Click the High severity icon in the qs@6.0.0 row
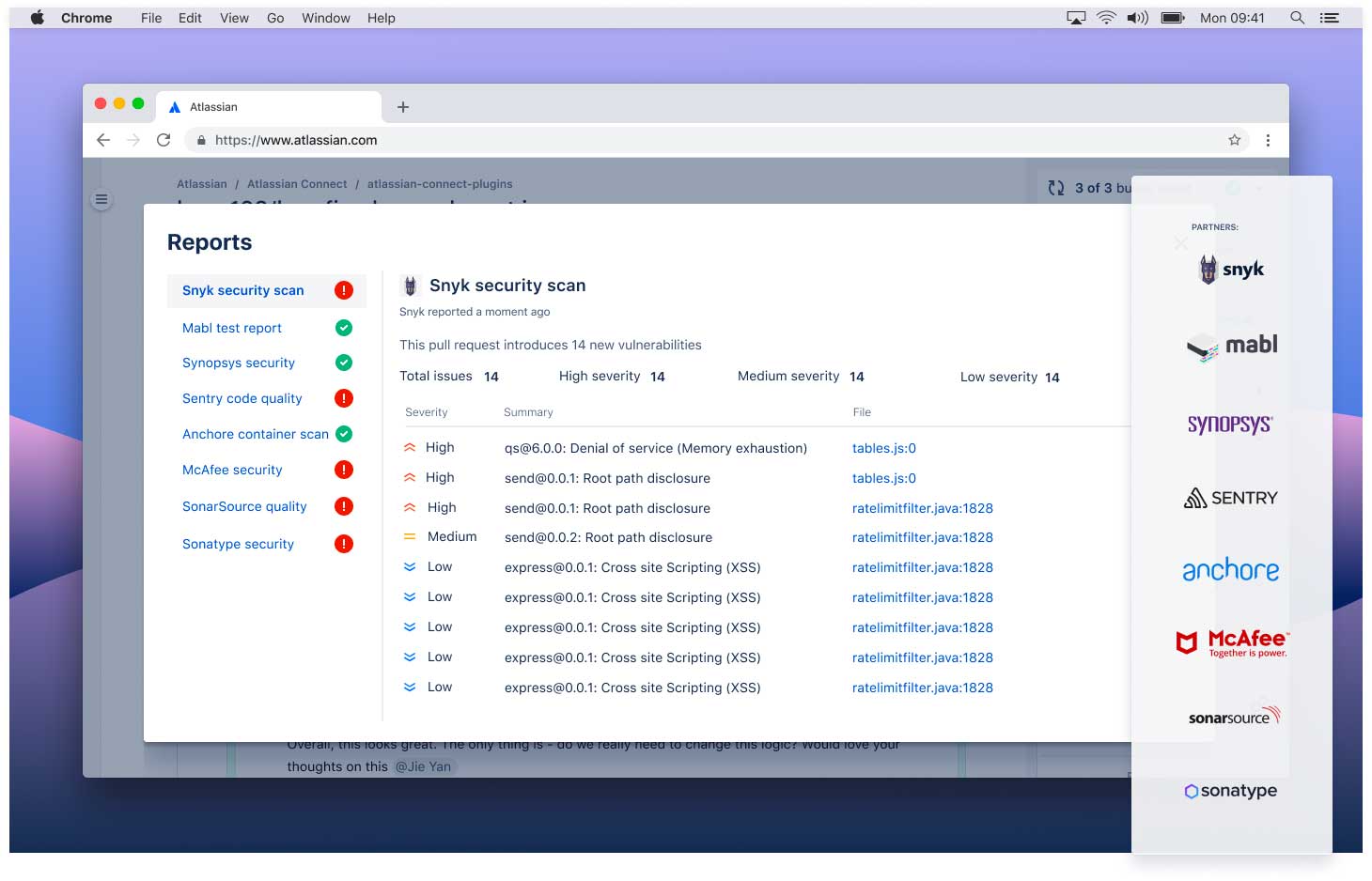This screenshot has height=881, width=1372. pos(410,448)
